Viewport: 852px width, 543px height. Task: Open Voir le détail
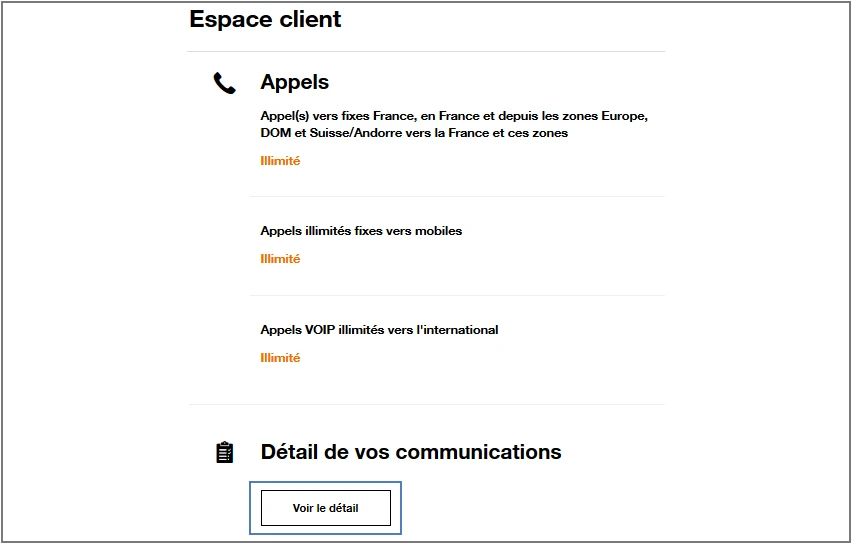pos(325,508)
